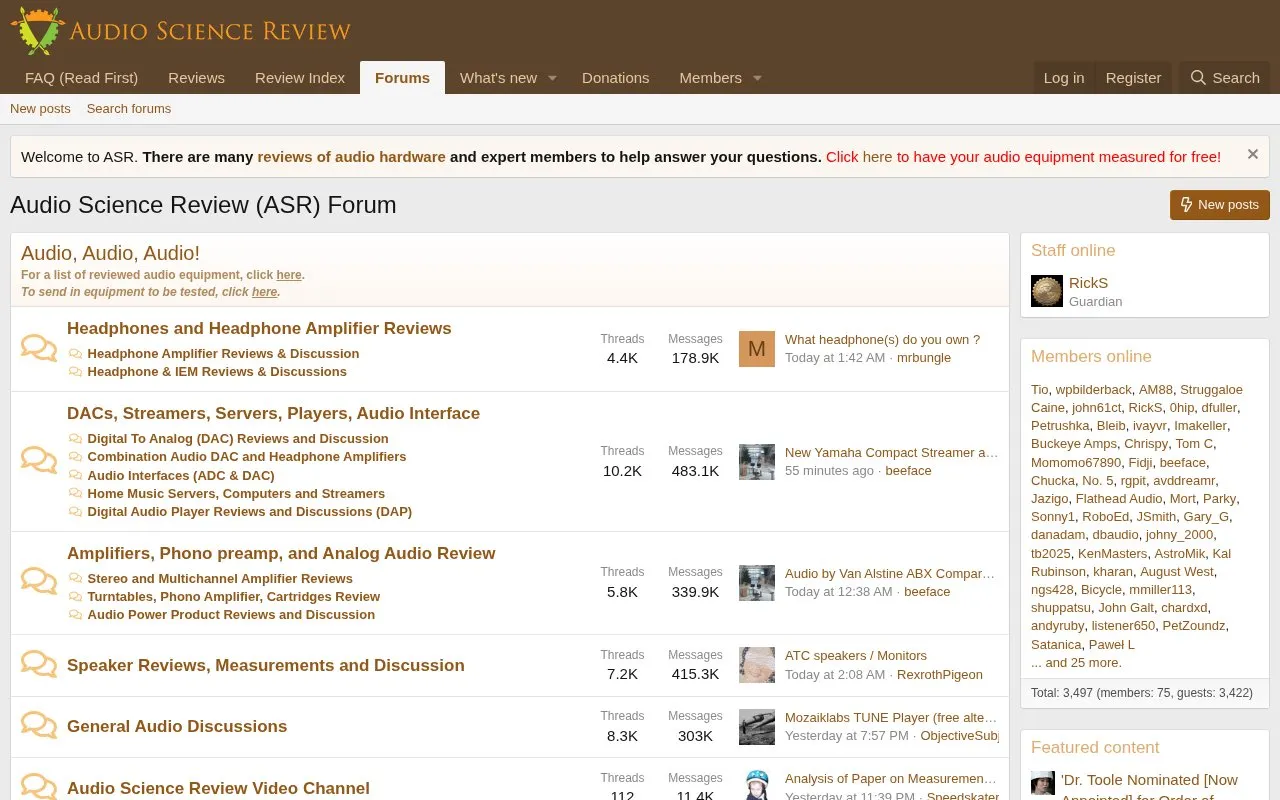Open Headphone & IEM Reviews & Discussions

pyautogui.click(x=217, y=372)
